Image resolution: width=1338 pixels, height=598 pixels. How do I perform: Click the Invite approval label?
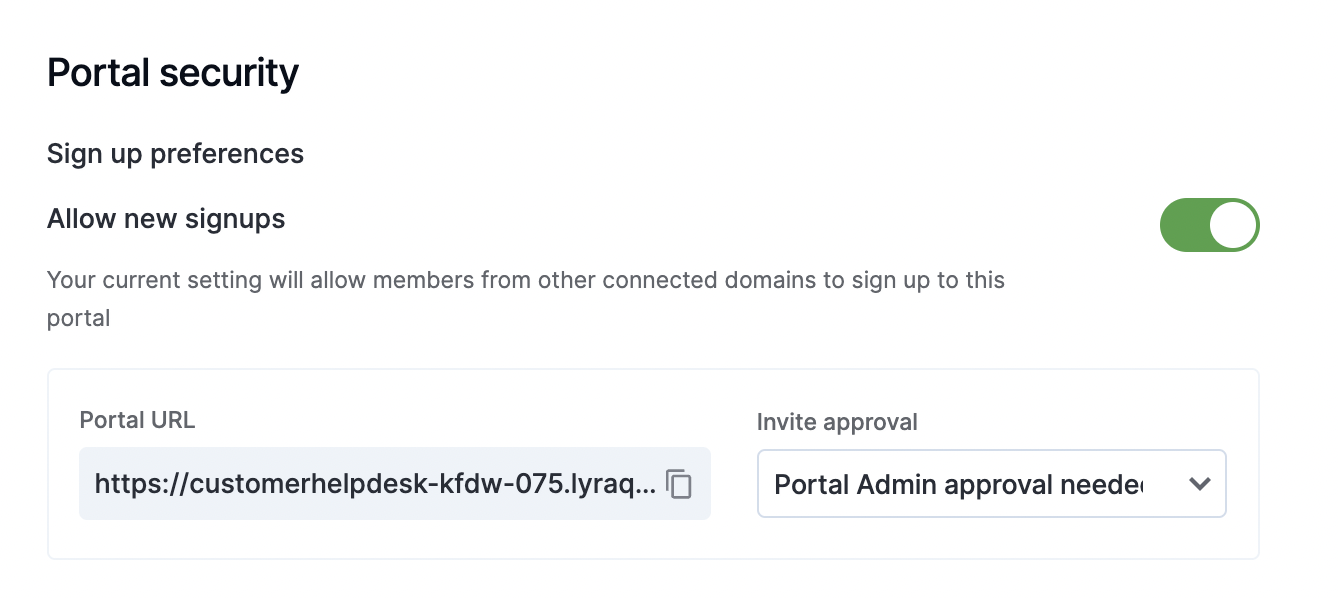point(837,422)
